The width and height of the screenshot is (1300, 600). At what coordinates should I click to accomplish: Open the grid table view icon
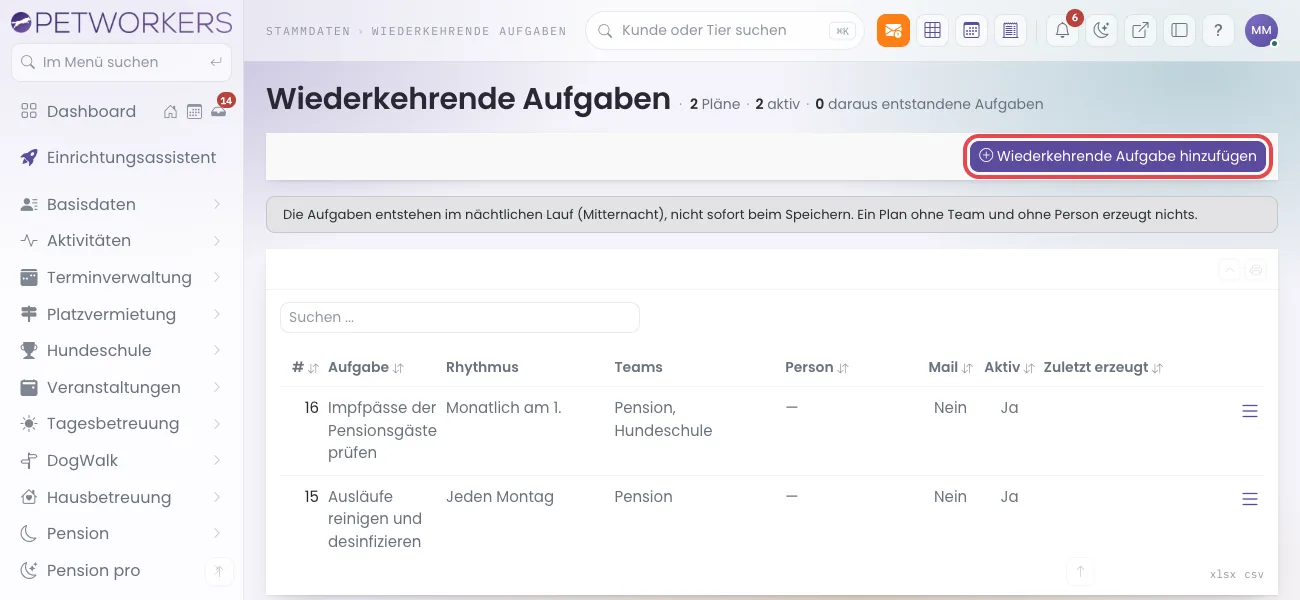click(932, 30)
